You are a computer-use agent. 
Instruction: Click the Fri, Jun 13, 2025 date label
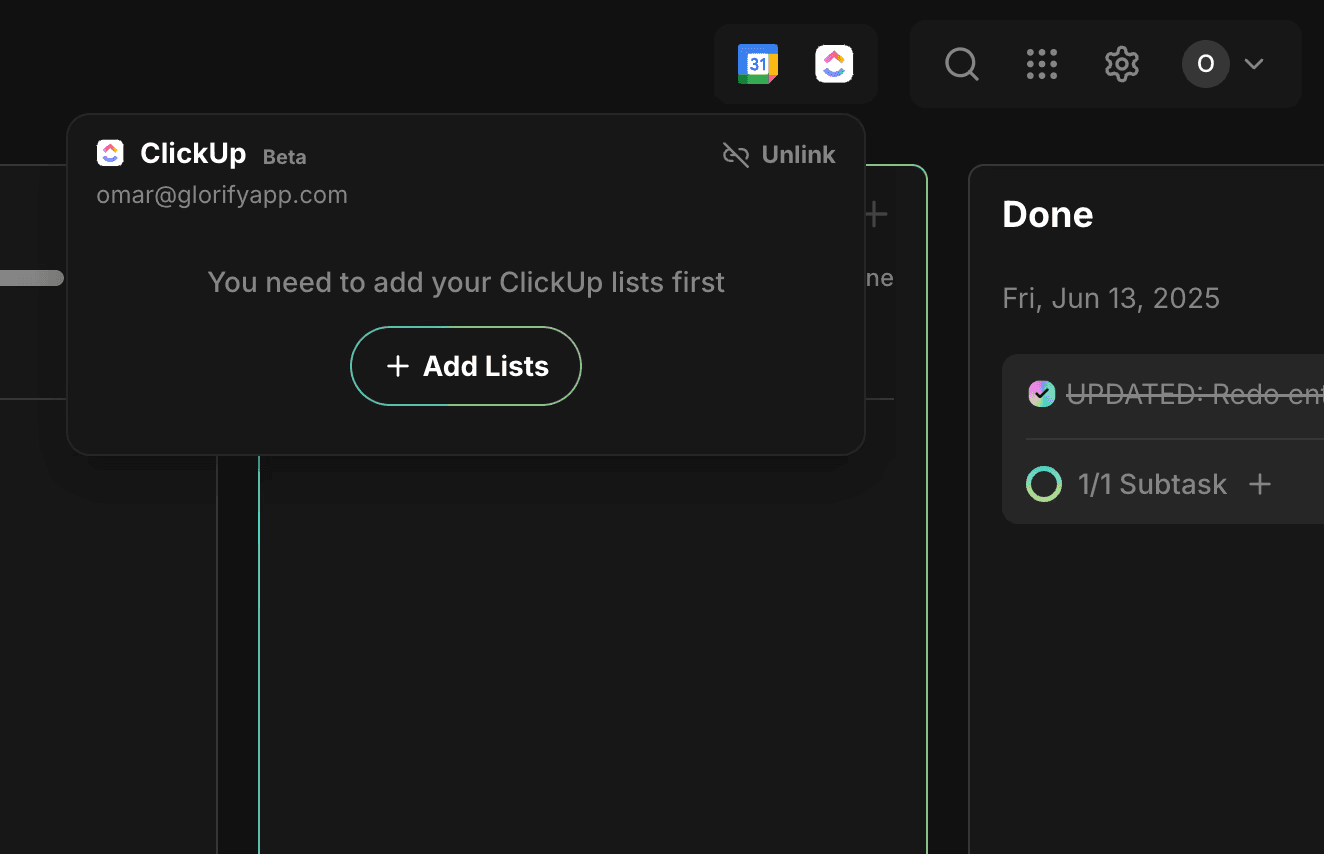[x=1111, y=298]
